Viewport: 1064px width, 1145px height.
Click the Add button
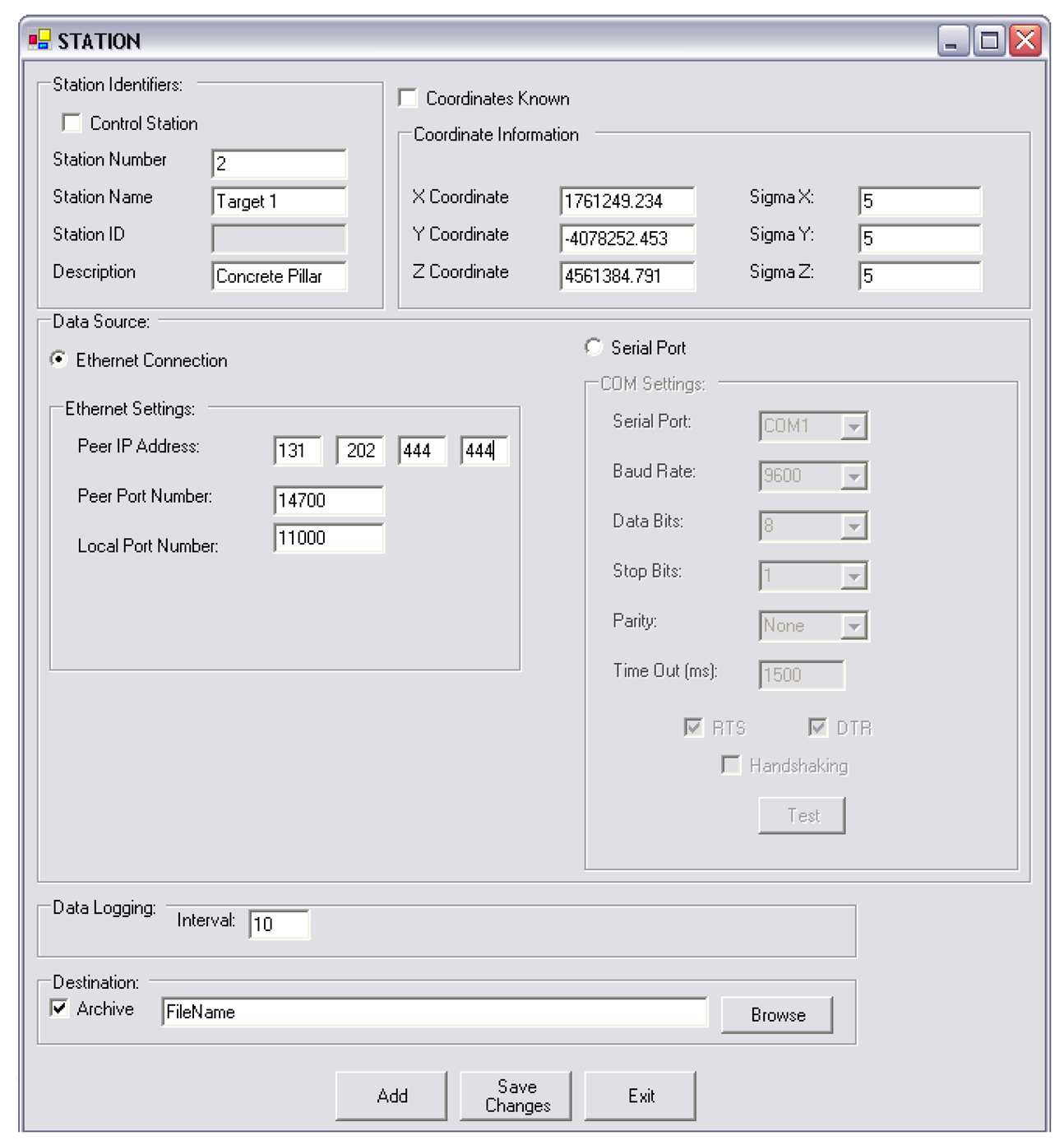391,1096
